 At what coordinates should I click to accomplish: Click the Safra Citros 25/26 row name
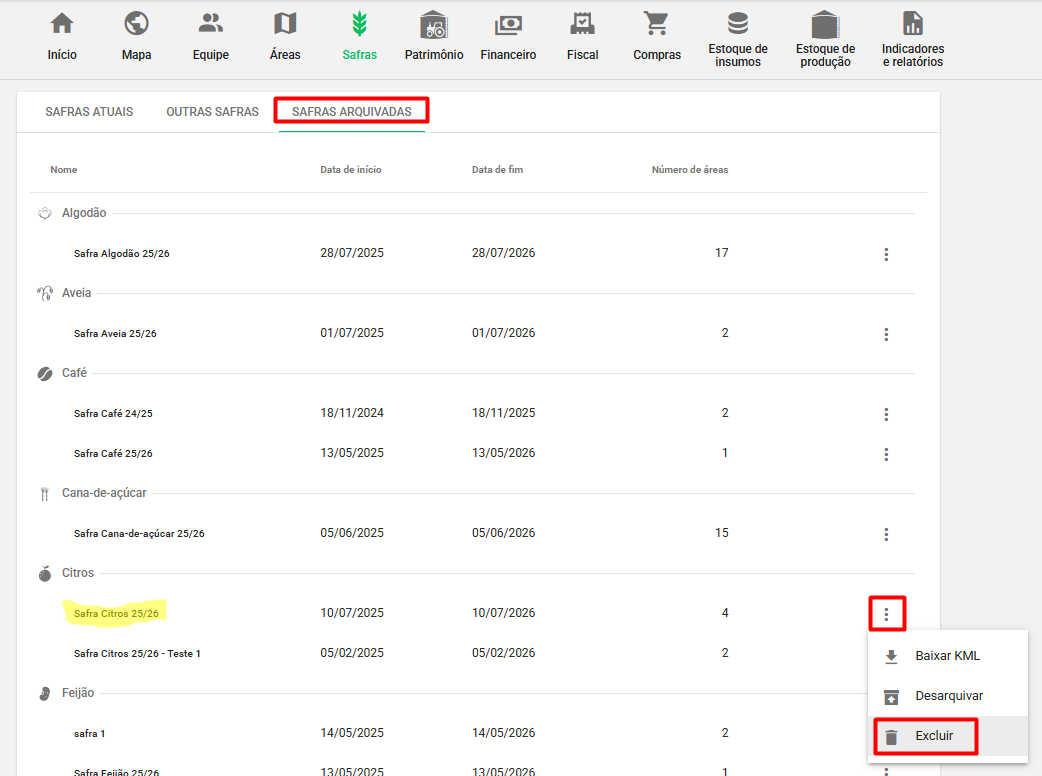tap(116, 613)
